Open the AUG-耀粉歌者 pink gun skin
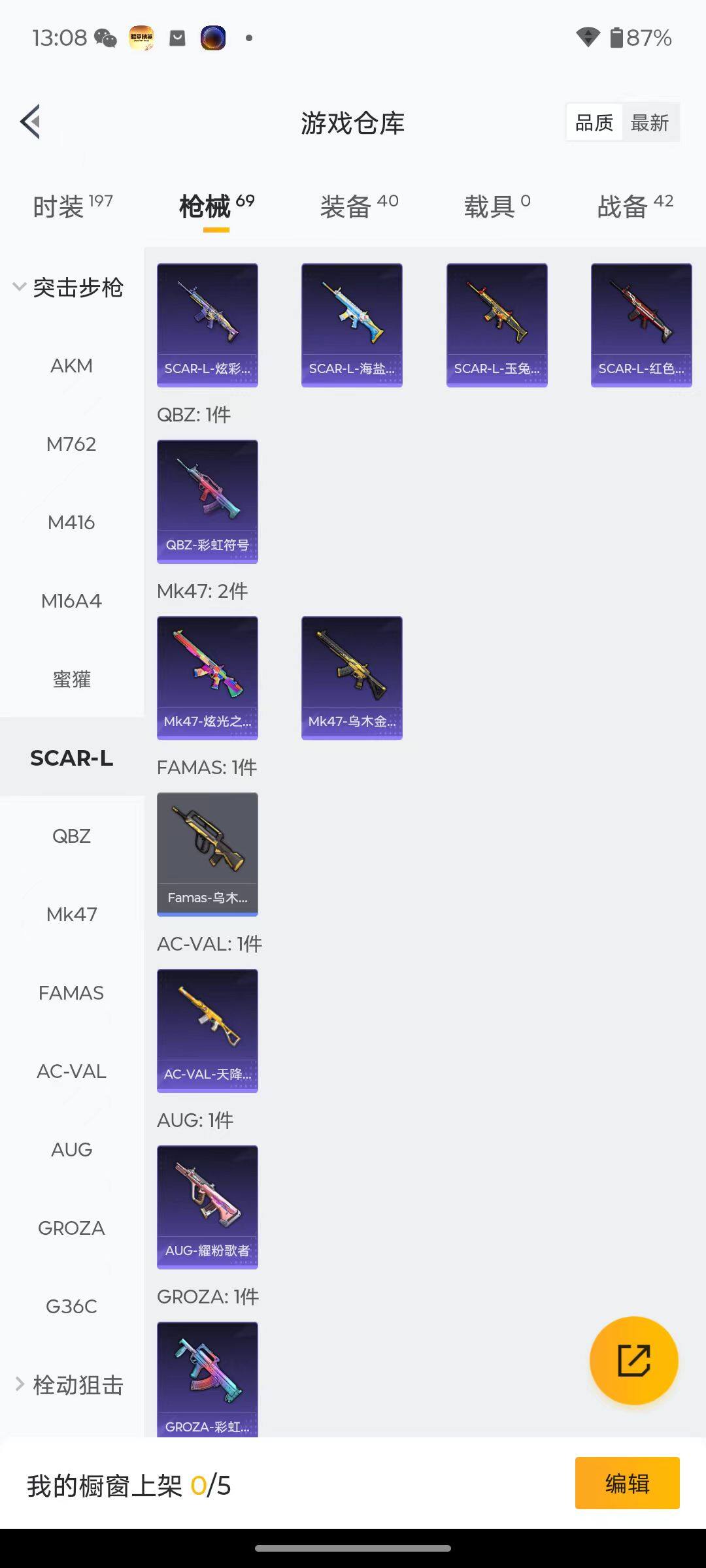 [207, 1207]
